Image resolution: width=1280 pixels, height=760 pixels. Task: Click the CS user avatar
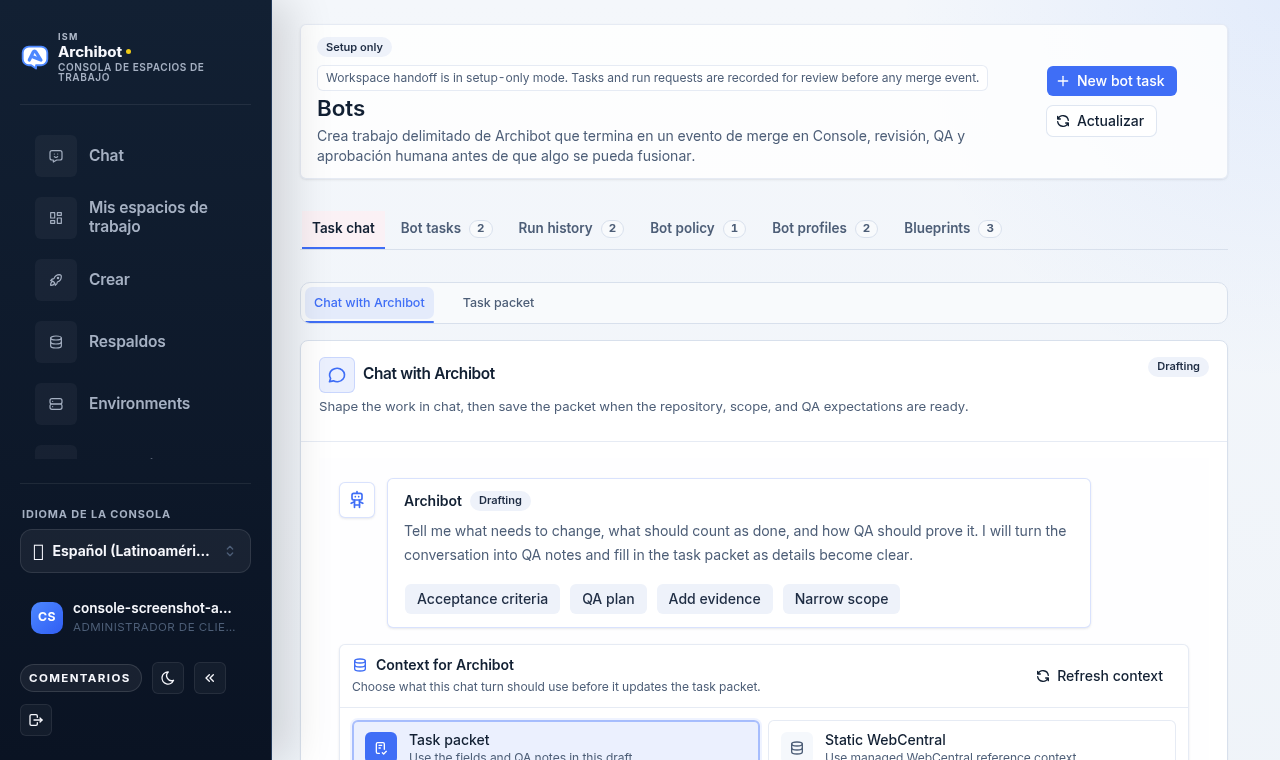[x=47, y=617]
